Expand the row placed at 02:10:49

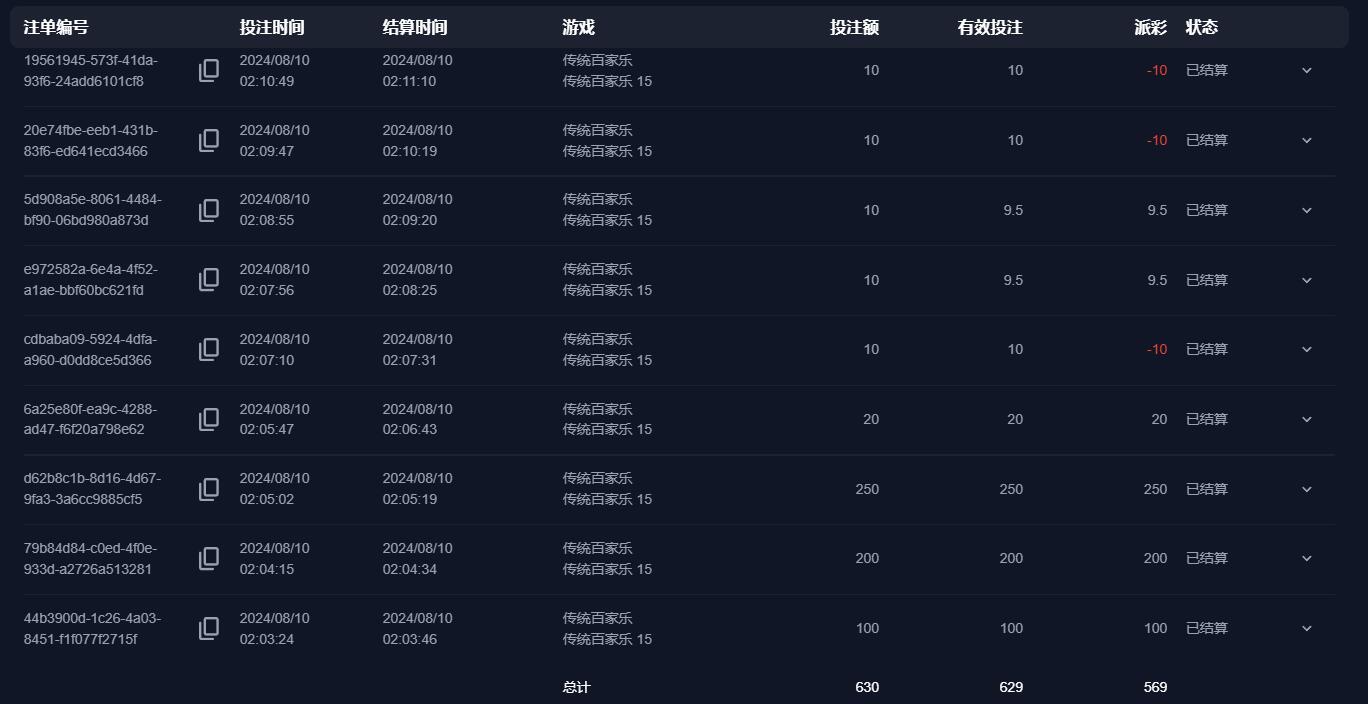coord(1306,70)
